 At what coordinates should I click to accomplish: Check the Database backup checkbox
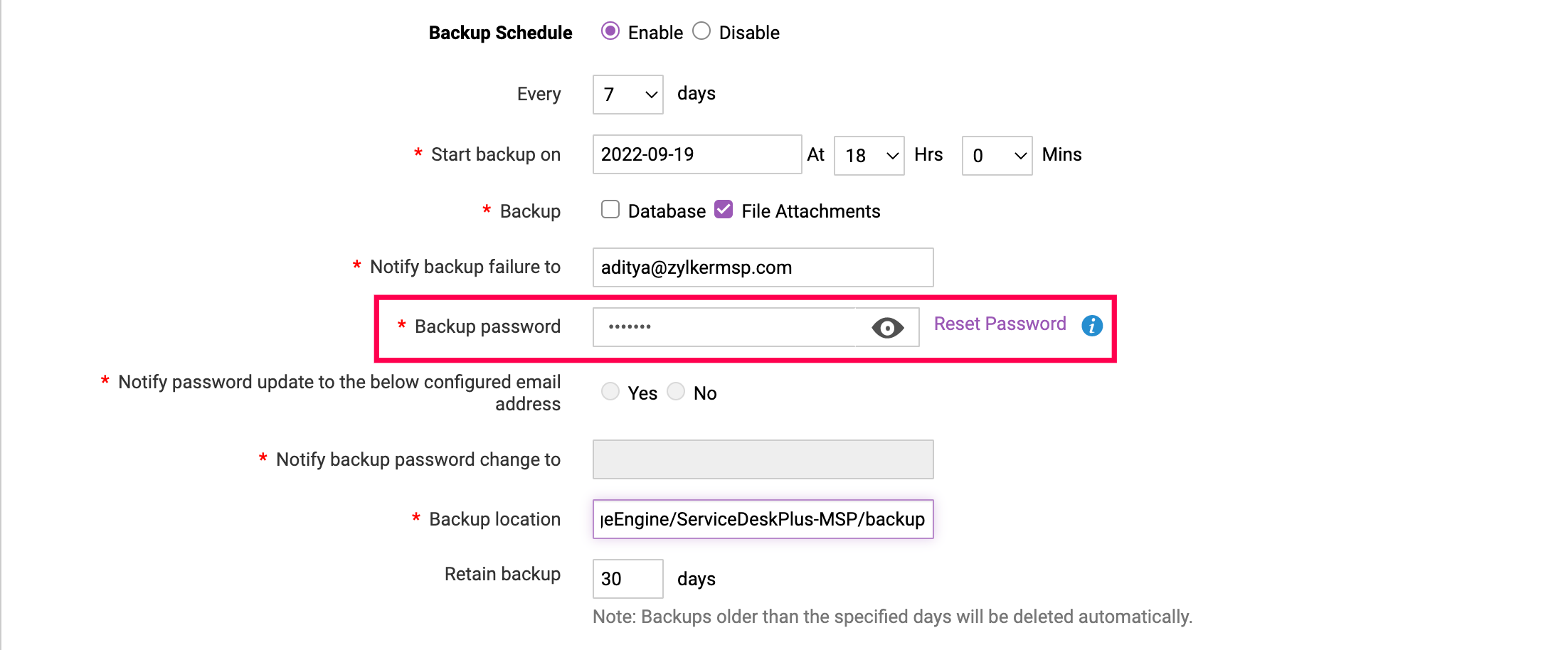tap(610, 210)
